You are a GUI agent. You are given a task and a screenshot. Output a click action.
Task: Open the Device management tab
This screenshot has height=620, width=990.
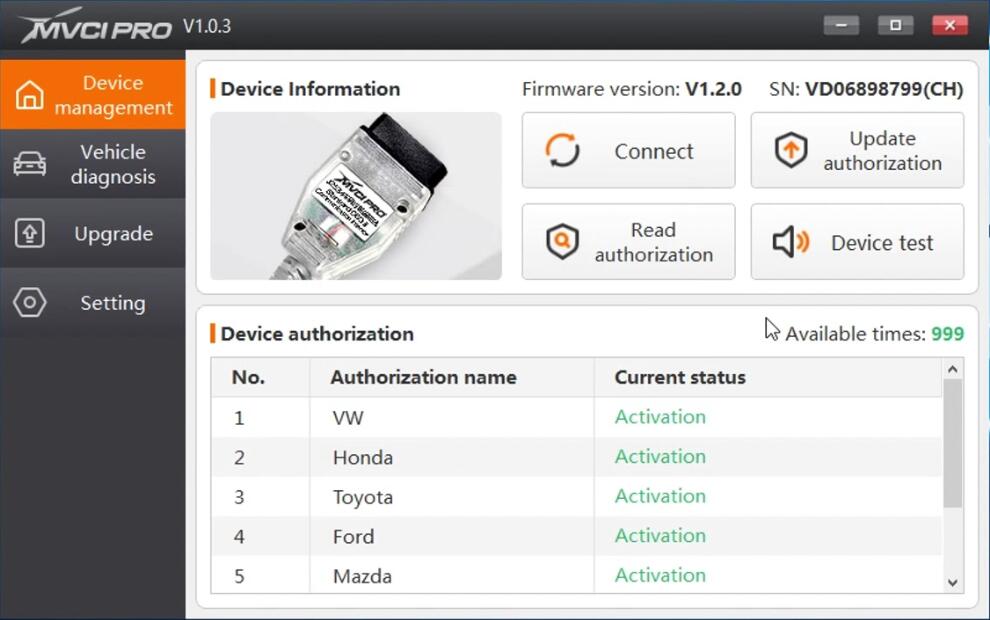[x=93, y=95]
